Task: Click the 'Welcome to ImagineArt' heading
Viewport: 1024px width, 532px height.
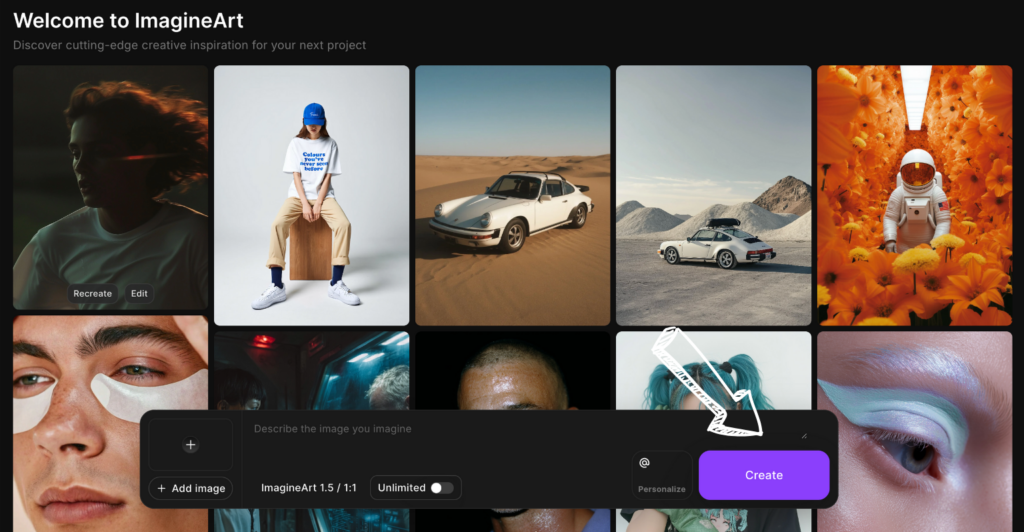Action: [128, 20]
